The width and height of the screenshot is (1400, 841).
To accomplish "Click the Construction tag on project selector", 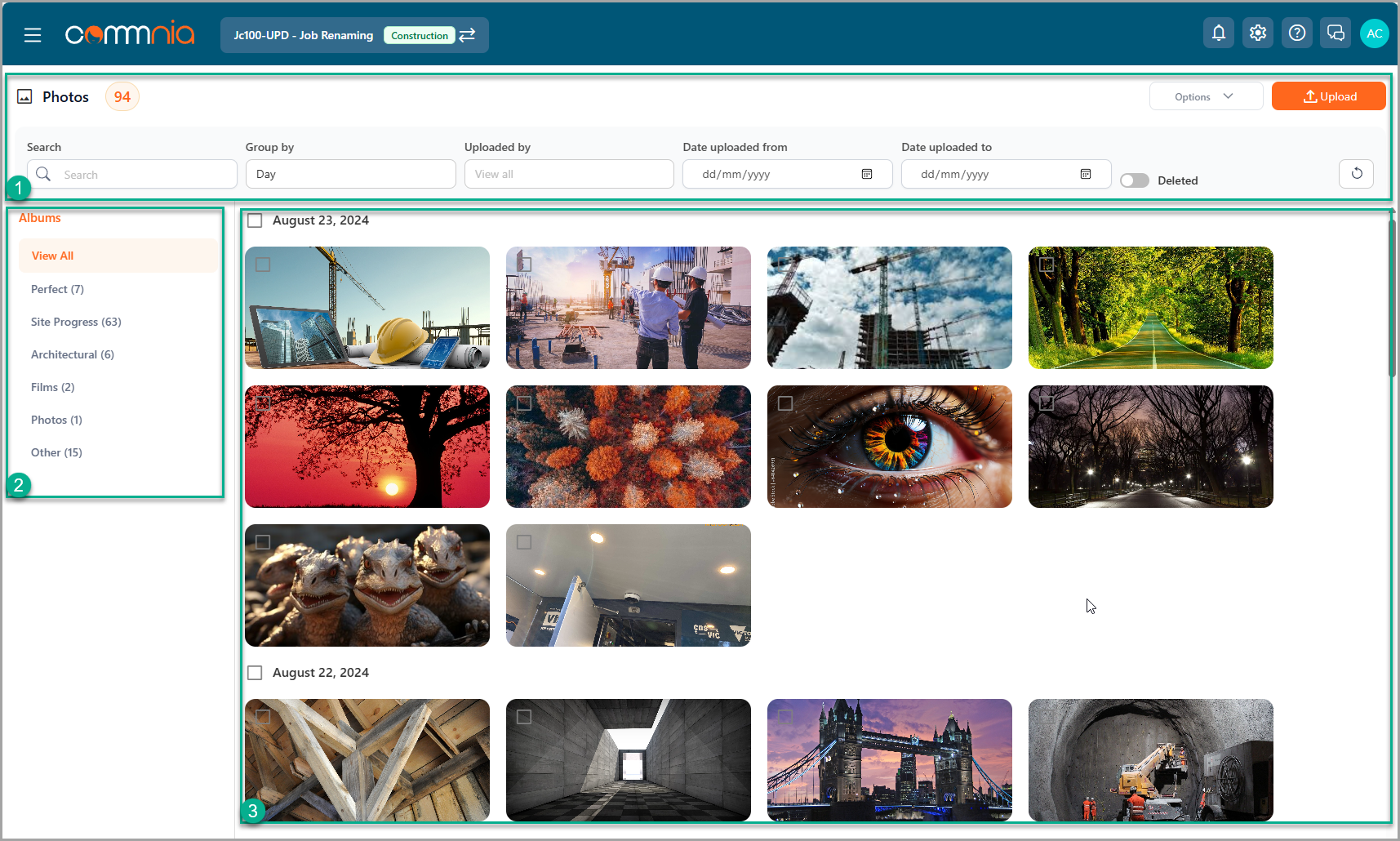I will 420,35.
